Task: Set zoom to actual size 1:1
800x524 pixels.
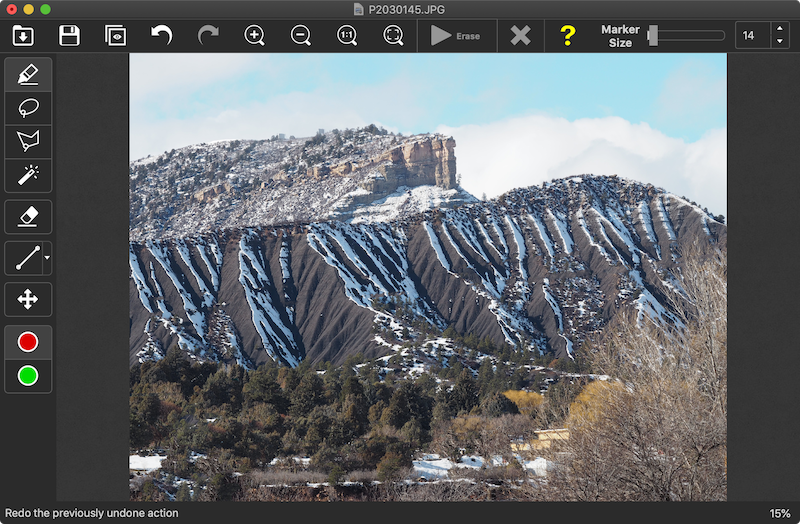Action: [x=347, y=36]
